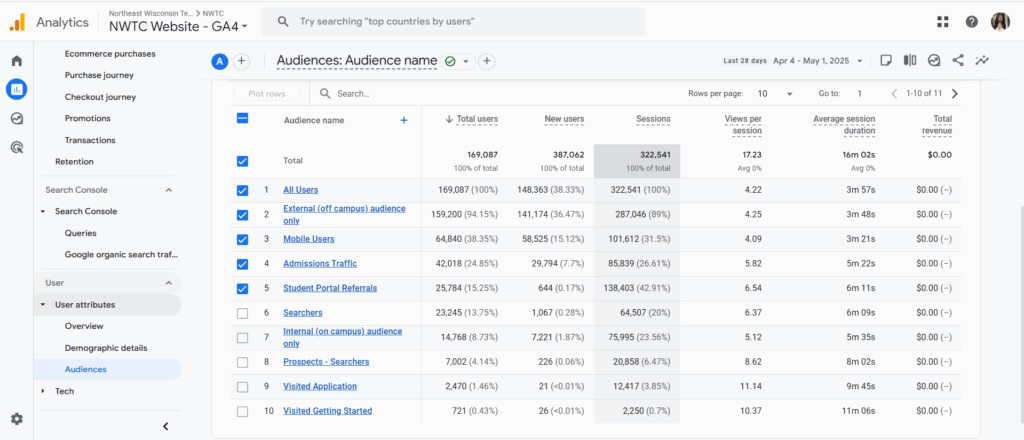Open the Help question mark icon
1024x440 pixels.
972,22
